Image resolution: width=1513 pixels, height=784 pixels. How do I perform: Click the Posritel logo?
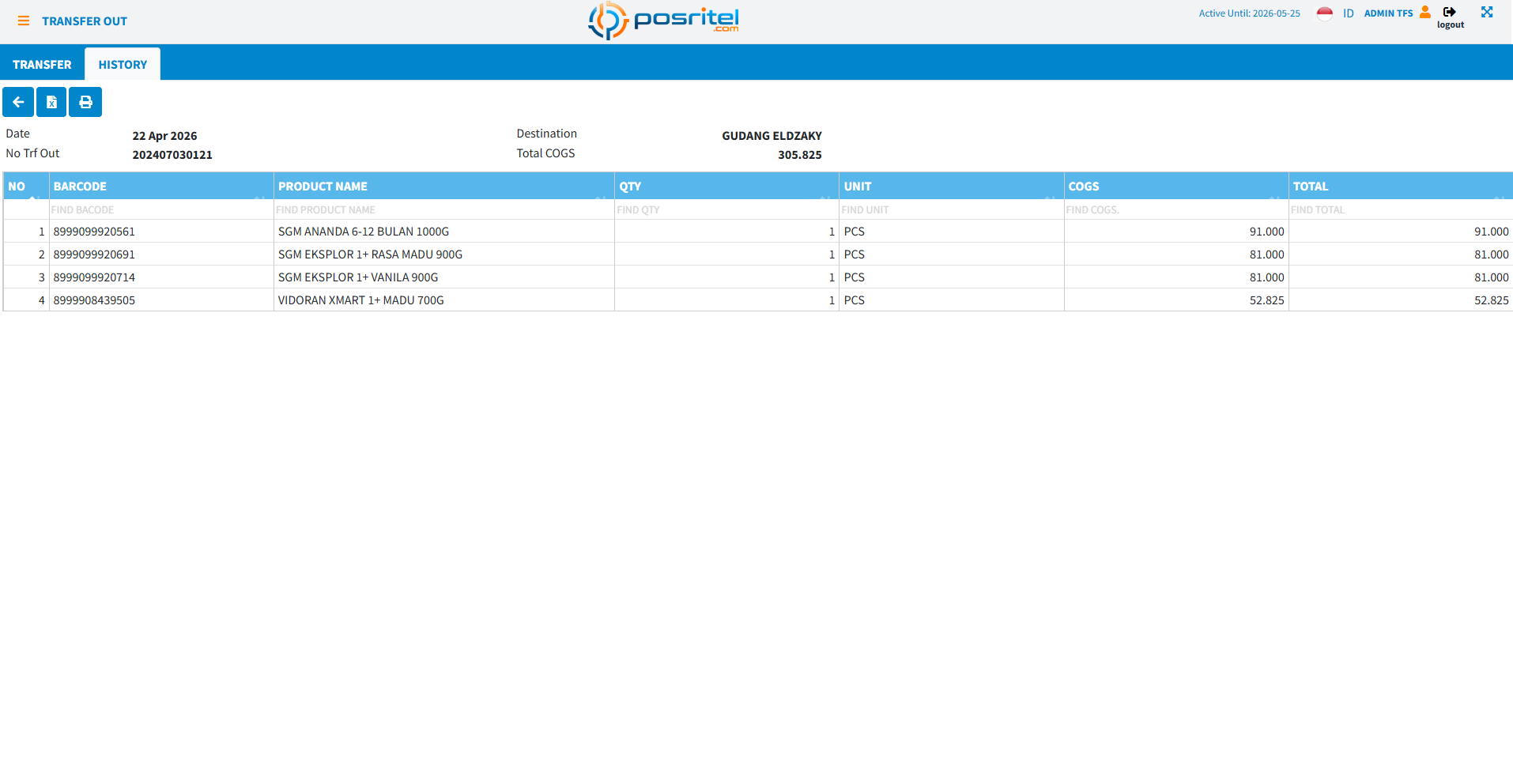(x=663, y=21)
